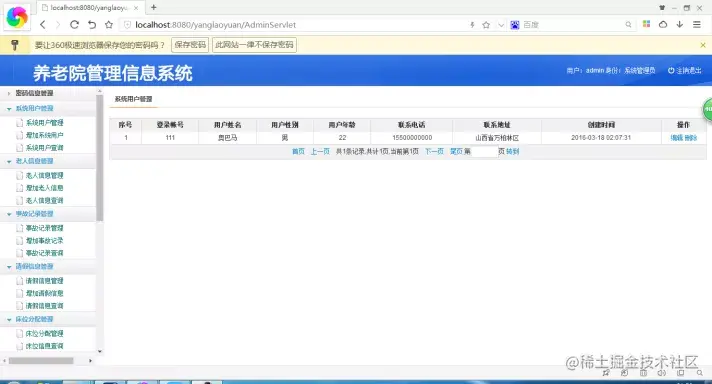Click 此网站一律不保存密码 button
The image size is (712, 384).
tap(254, 45)
